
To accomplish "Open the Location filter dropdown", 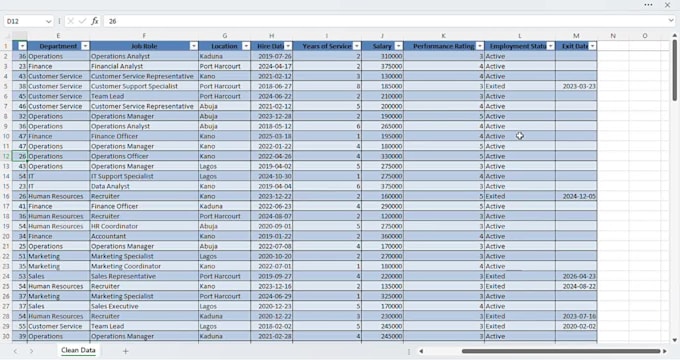I will (x=246, y=46).
